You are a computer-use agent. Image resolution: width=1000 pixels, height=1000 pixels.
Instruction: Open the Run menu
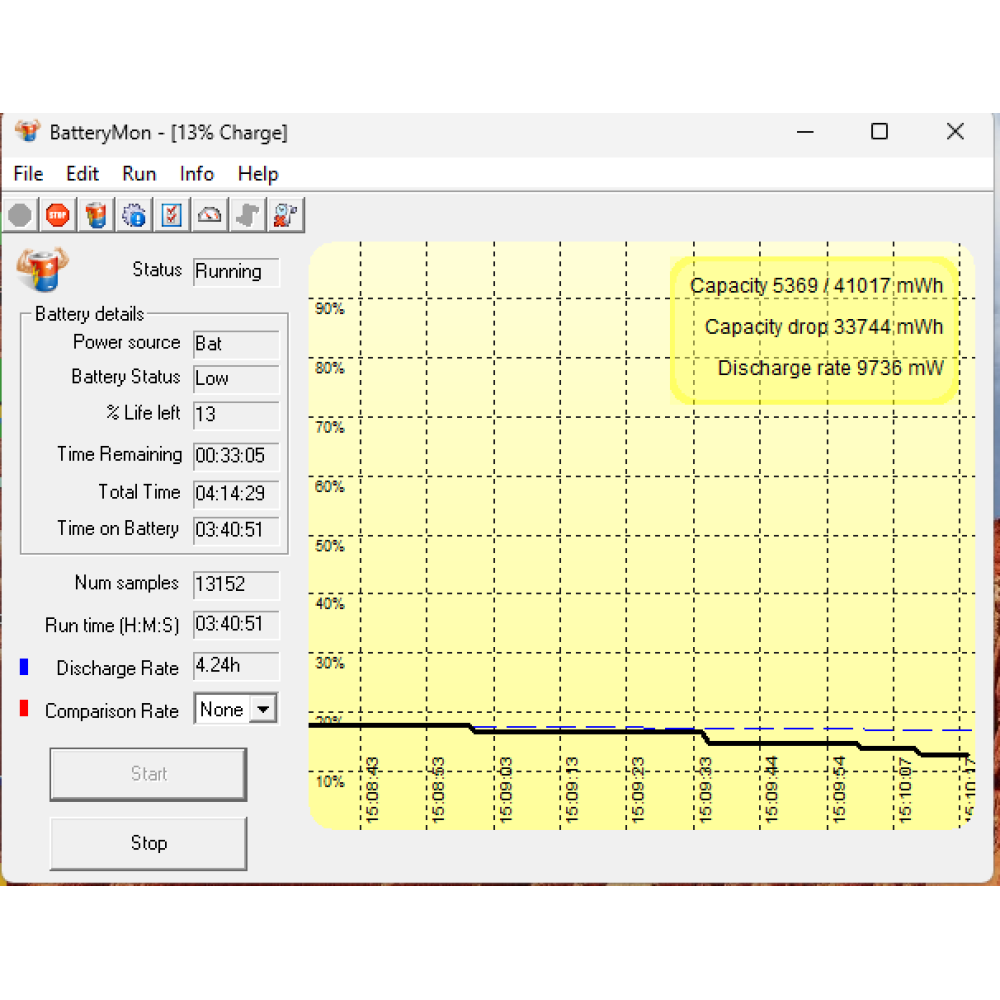pyautogui.click(x=139, y=174)
